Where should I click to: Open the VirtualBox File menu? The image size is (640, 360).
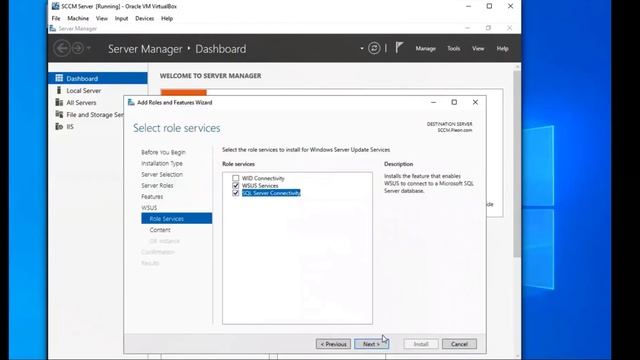(56, 18)
